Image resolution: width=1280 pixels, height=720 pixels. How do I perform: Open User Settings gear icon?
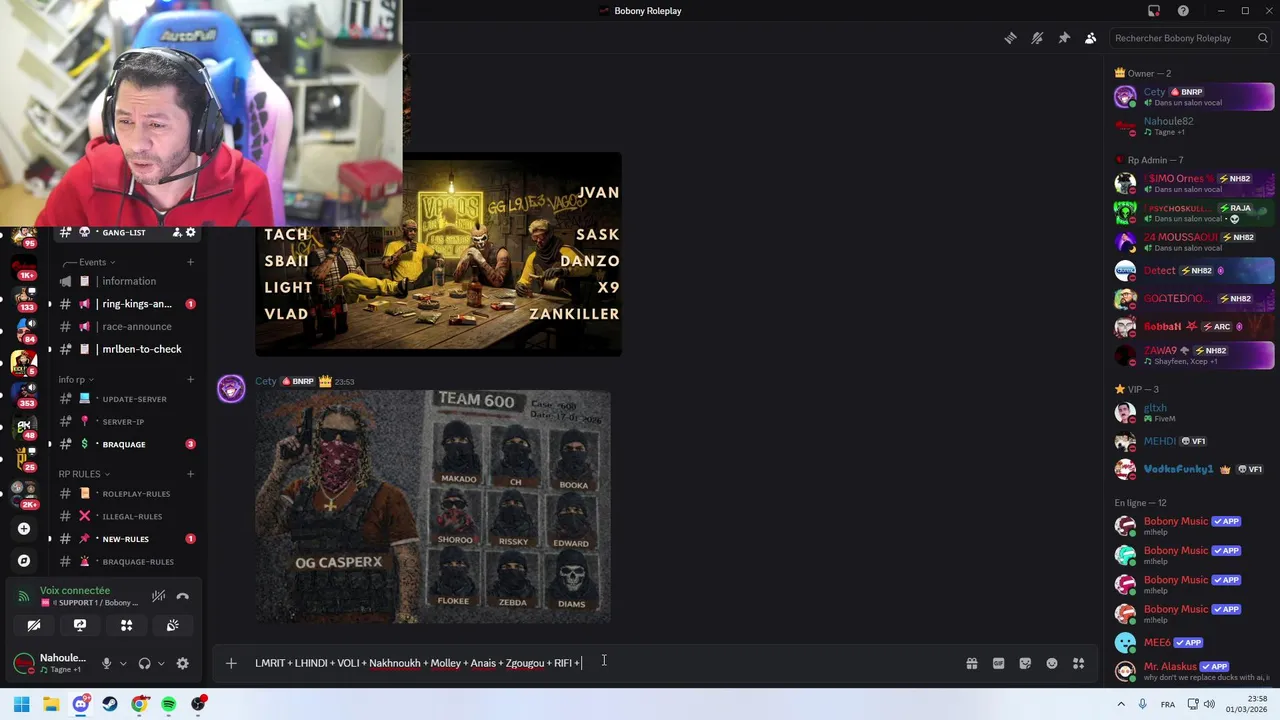(x=182, y=663)
